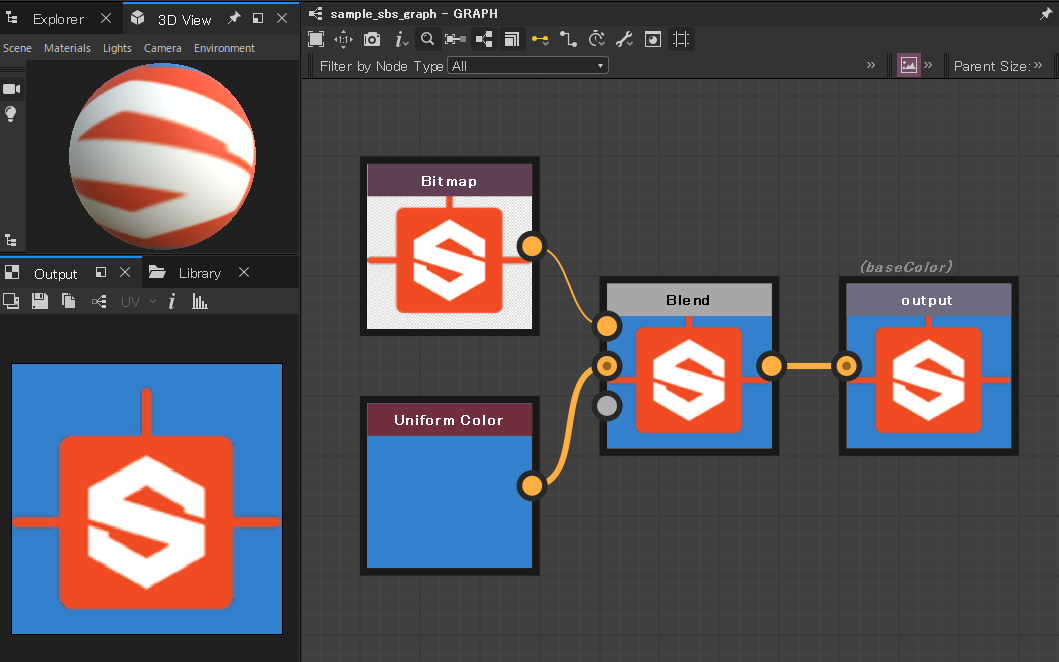Take a graph screenshot with the camera icon
The width and height of the screenshot is (1059, 662).
(371, 39)
